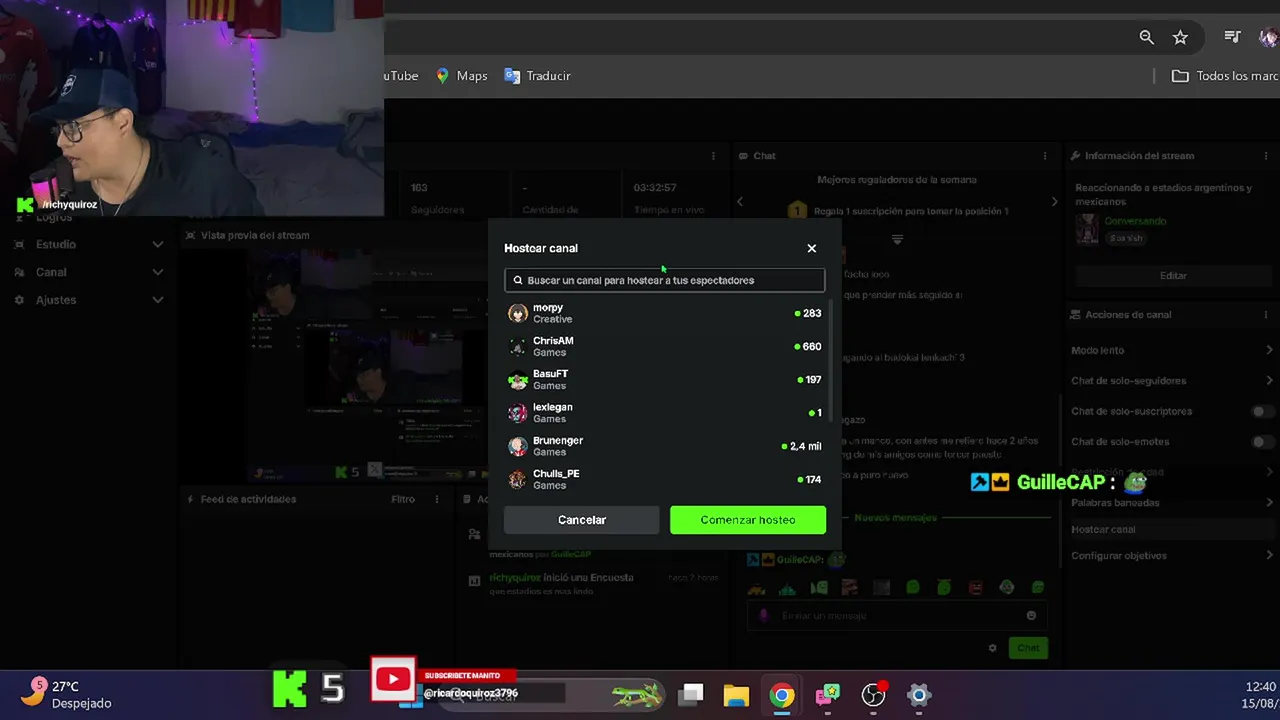Viewport: 1280px width, 720px height.
Task: Click Chrome icon in taskbar
Action: pos(782,695)
